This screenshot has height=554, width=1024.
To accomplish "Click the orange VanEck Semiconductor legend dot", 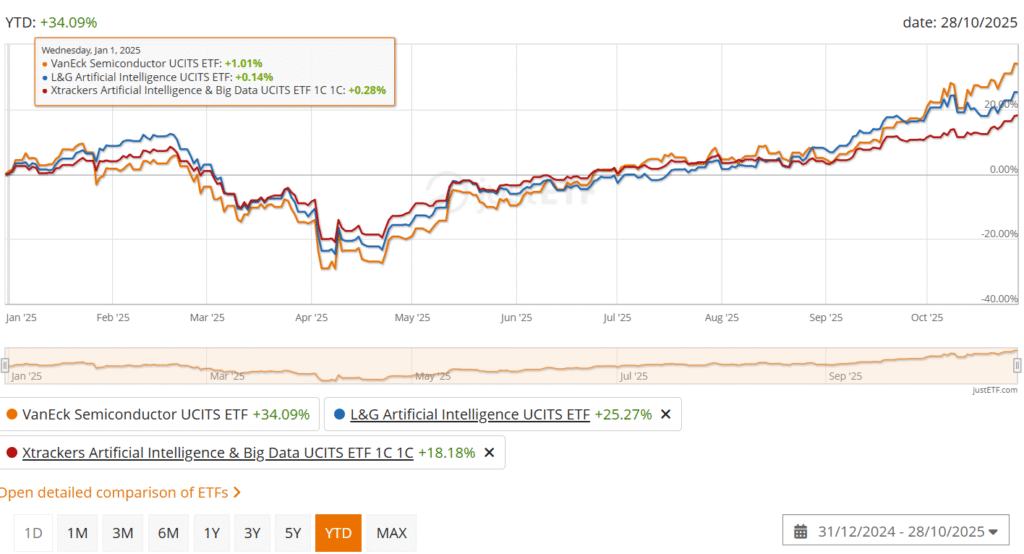I will 12,414.
